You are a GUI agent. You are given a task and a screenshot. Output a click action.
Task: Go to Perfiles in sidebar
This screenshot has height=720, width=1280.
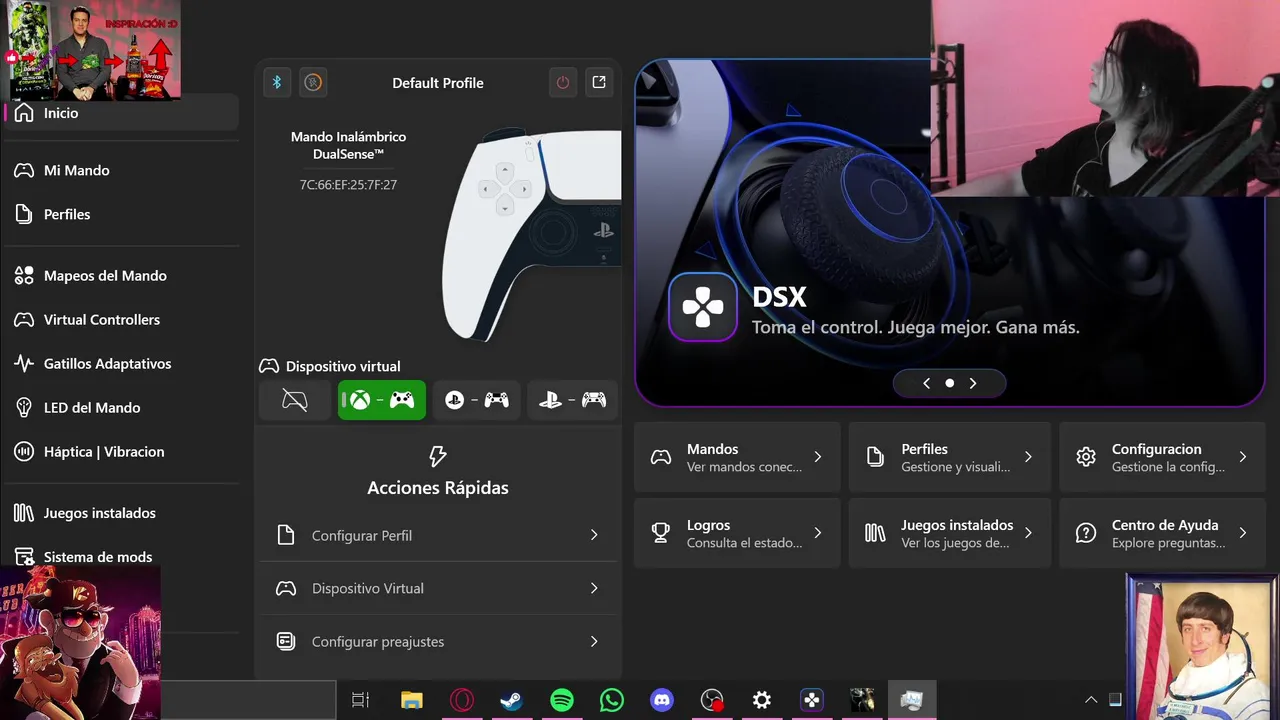[x=122, y=214]
